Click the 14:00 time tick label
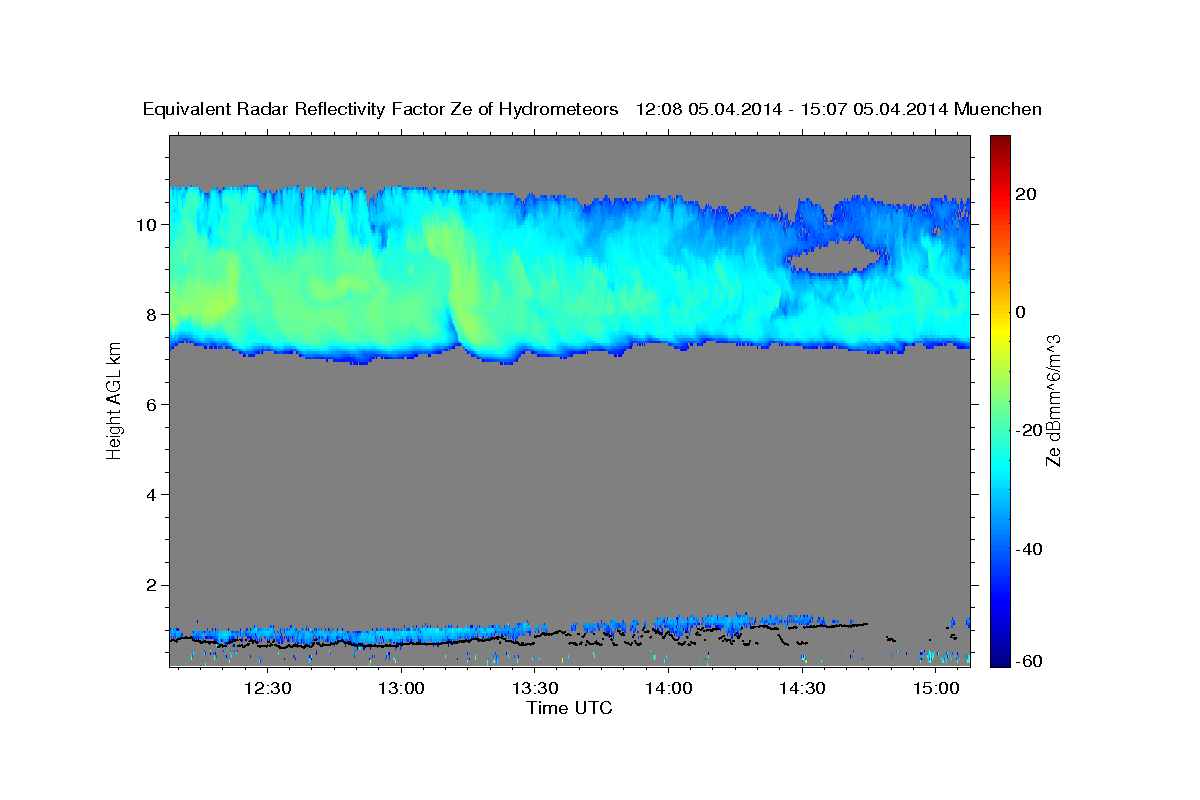The width and height of the screenshot is (1200, 800). (669, 689)
